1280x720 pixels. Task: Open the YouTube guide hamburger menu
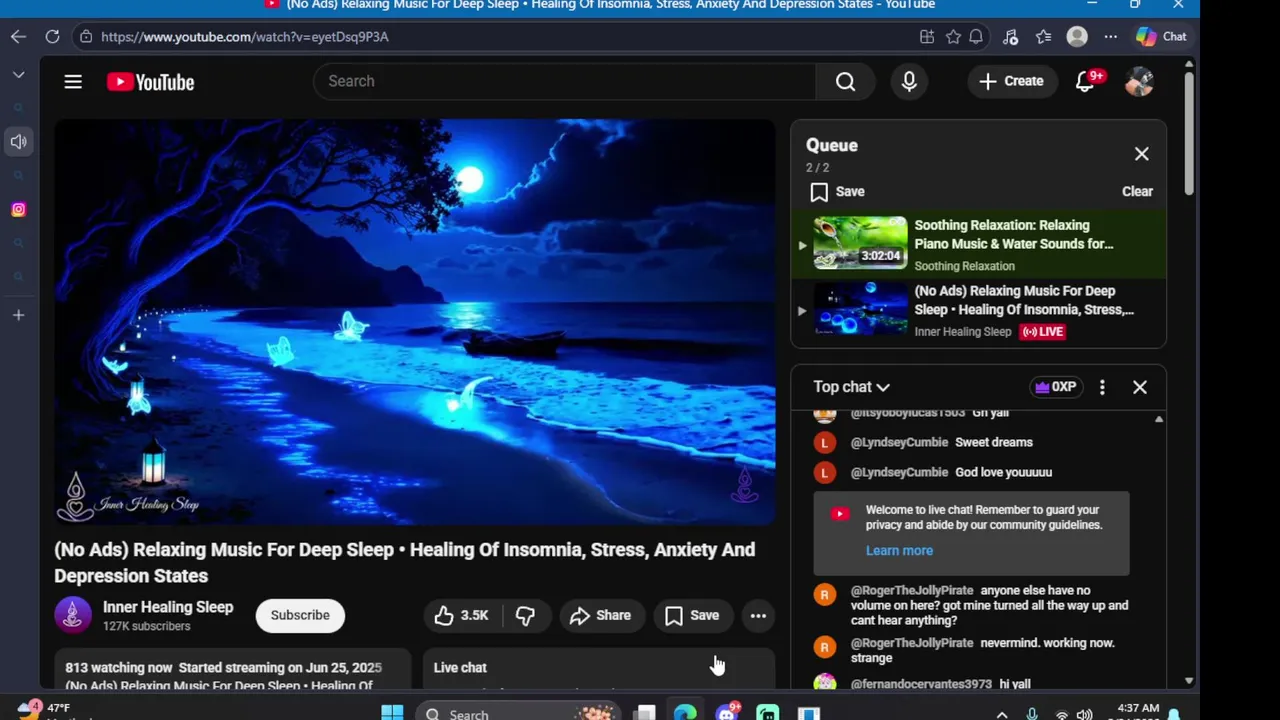(73, 82)
